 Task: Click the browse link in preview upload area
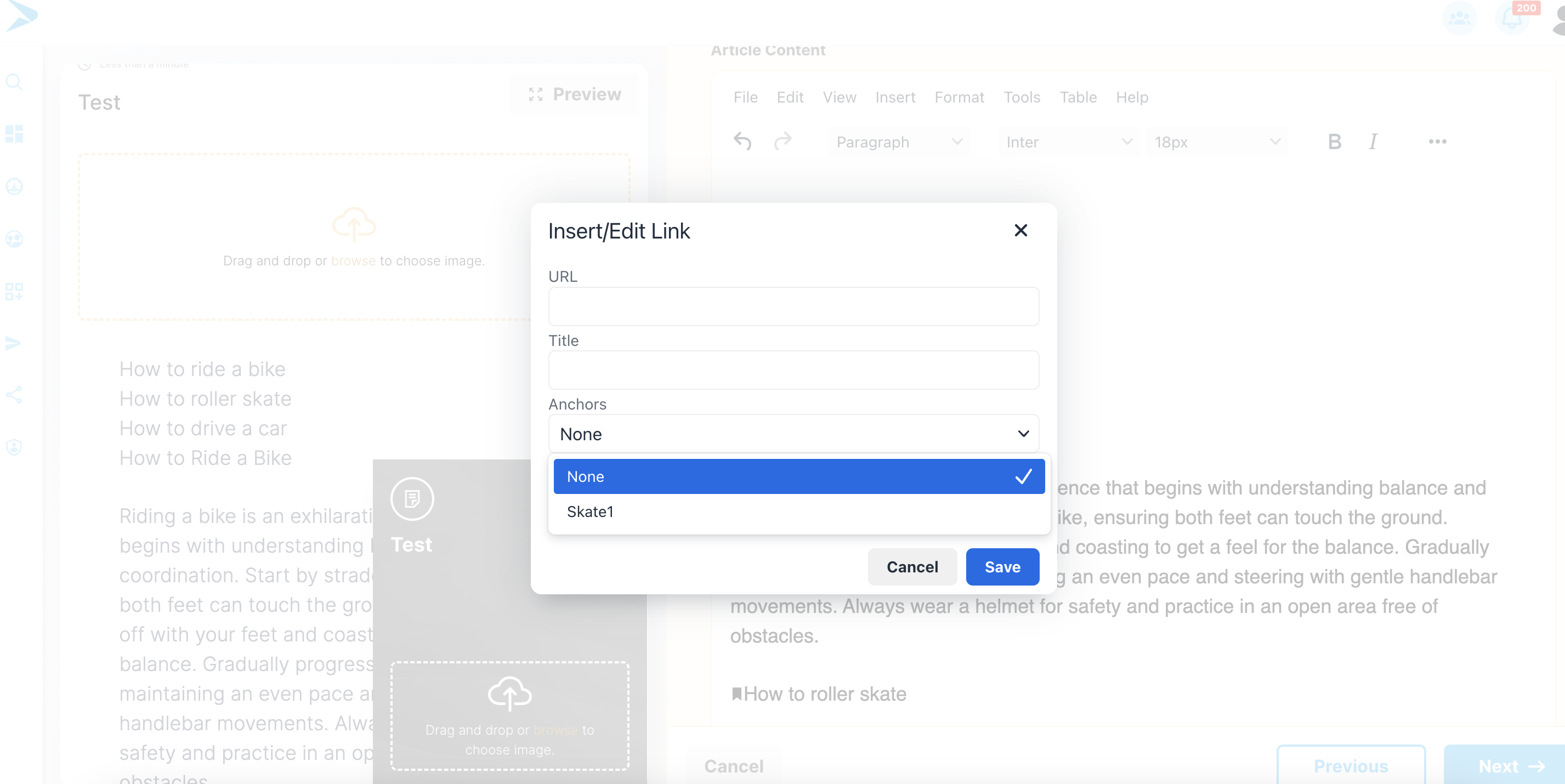click(353, 261)
